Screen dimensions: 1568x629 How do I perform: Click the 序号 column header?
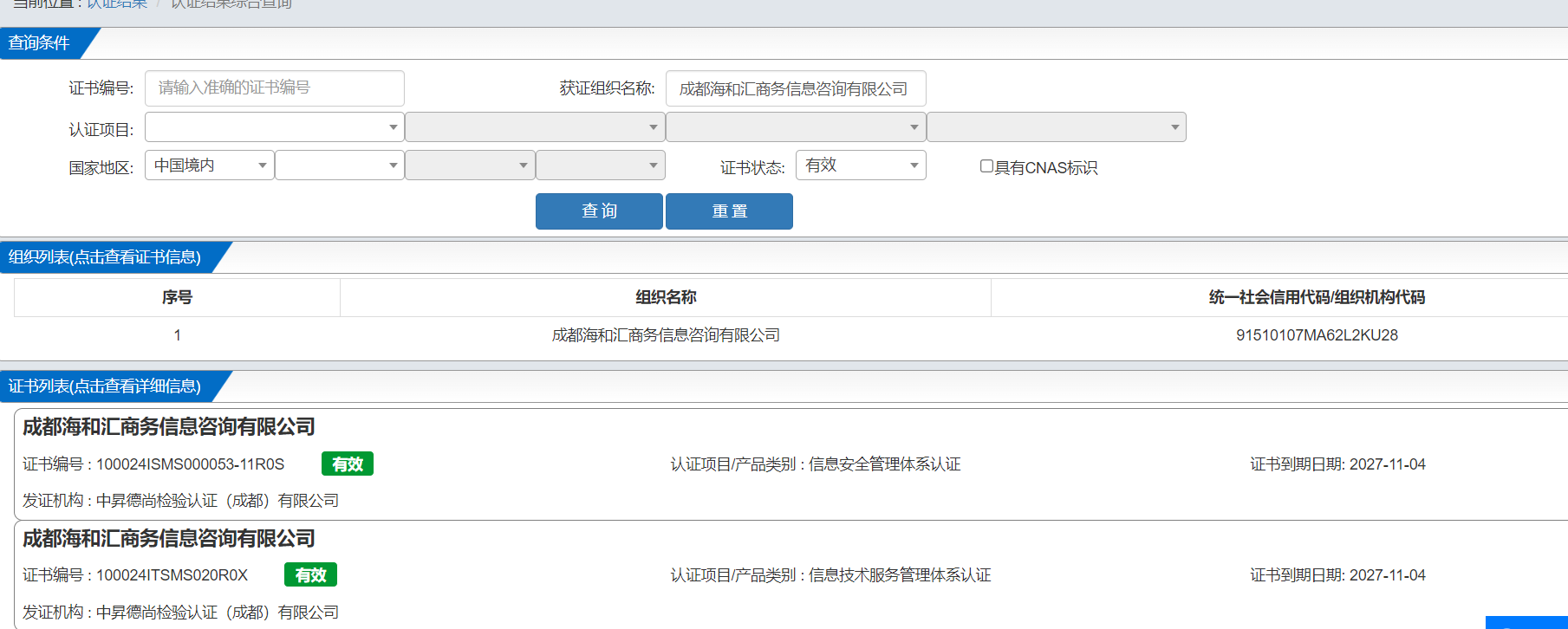pos(177,297)
